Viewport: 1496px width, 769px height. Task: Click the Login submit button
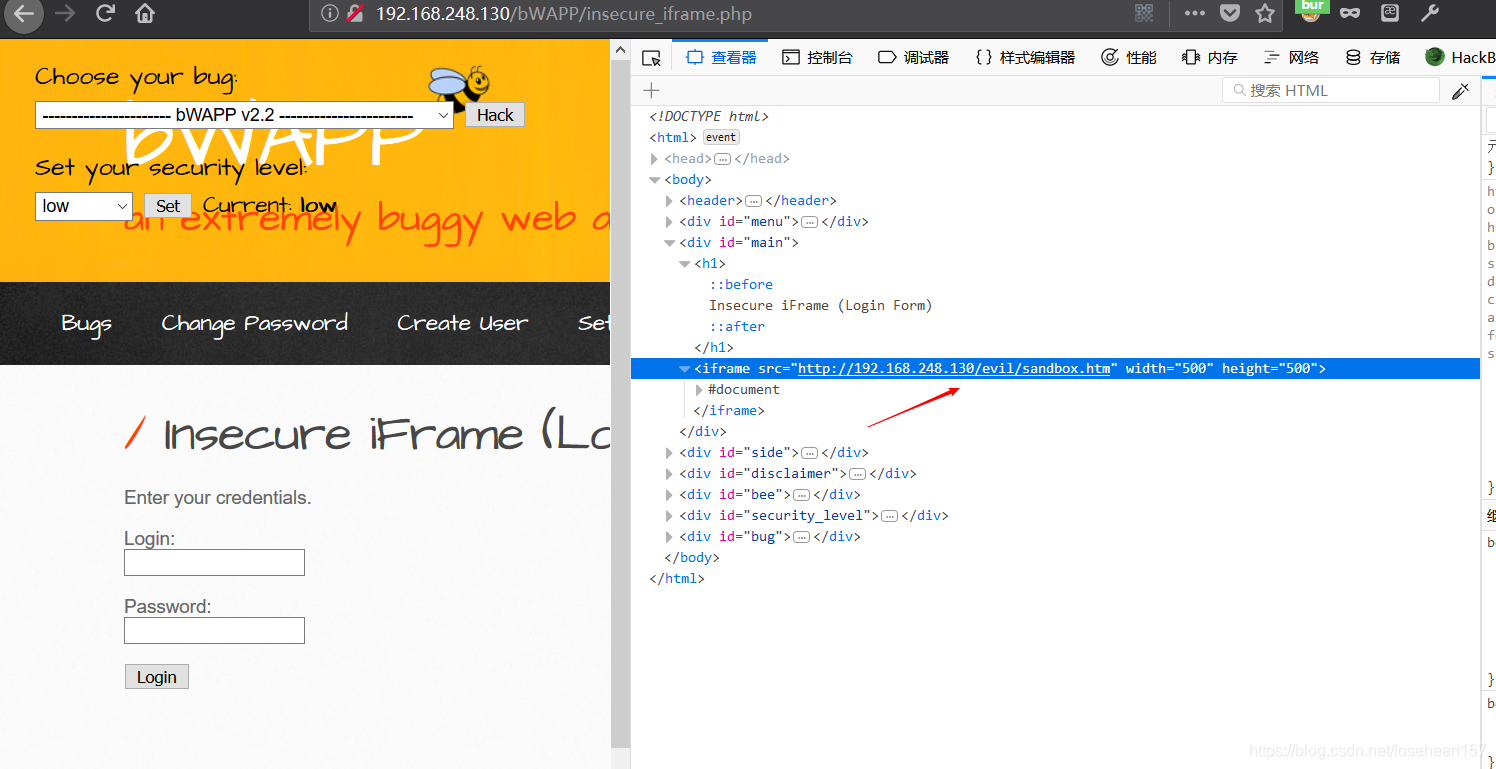click(x=157, y=677)
